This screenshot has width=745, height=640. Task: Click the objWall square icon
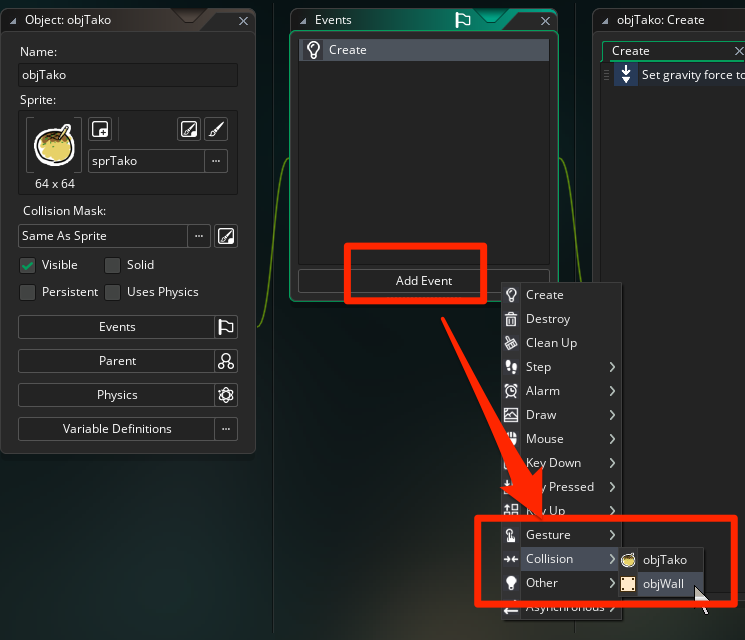tap(628, 584)
